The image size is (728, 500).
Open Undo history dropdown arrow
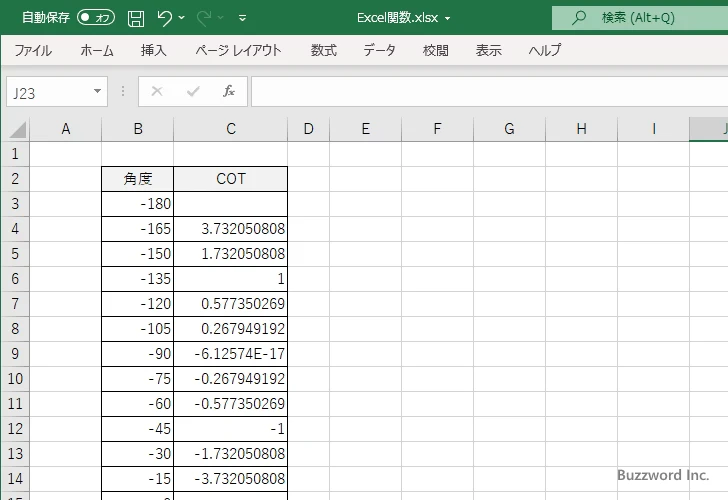[182, 18]
